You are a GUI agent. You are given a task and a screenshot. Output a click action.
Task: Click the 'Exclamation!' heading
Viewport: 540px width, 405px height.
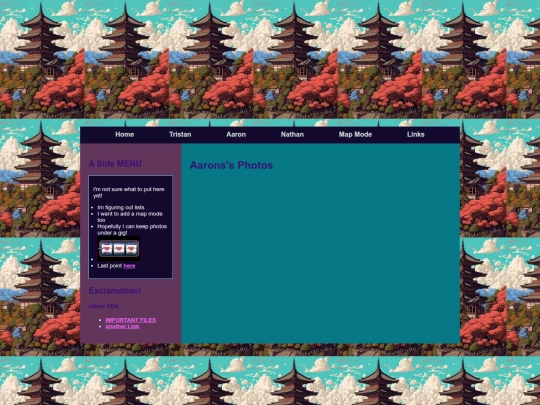(115, 291)
